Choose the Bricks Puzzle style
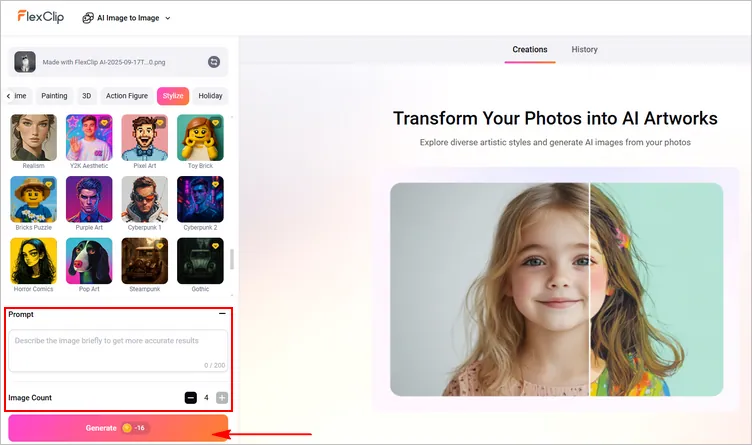 click(34, 199)
